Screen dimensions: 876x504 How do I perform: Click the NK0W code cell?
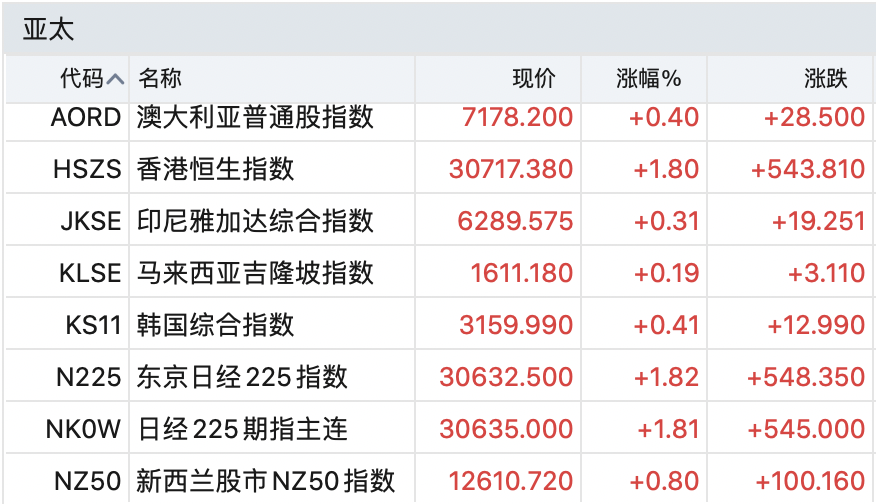pyautogui.click(x=83, y=429)
